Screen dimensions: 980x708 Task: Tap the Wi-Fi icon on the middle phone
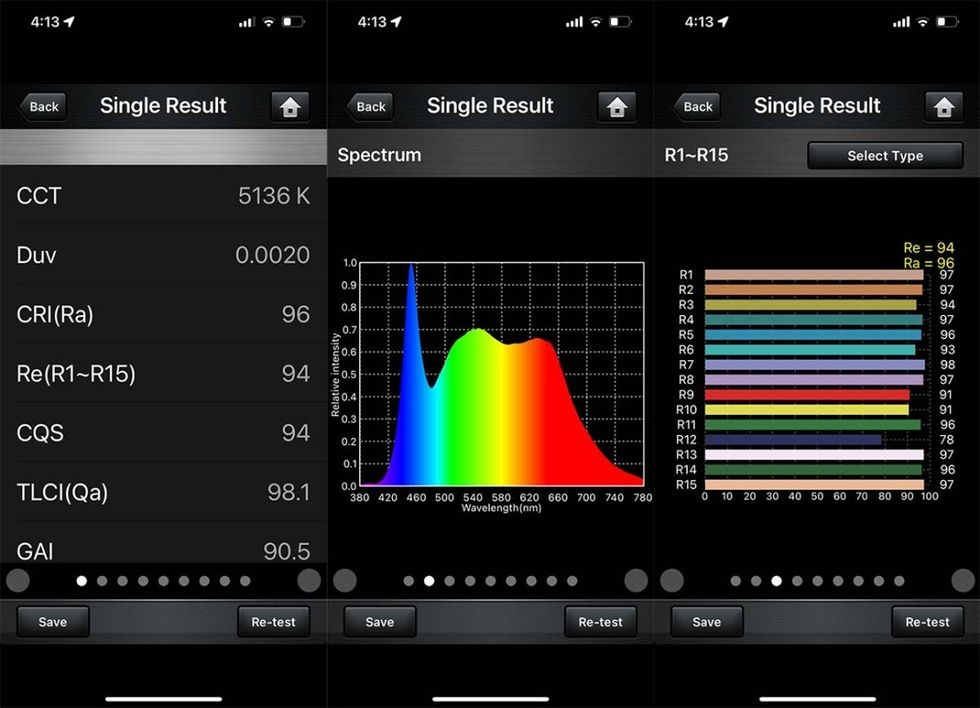596,22
